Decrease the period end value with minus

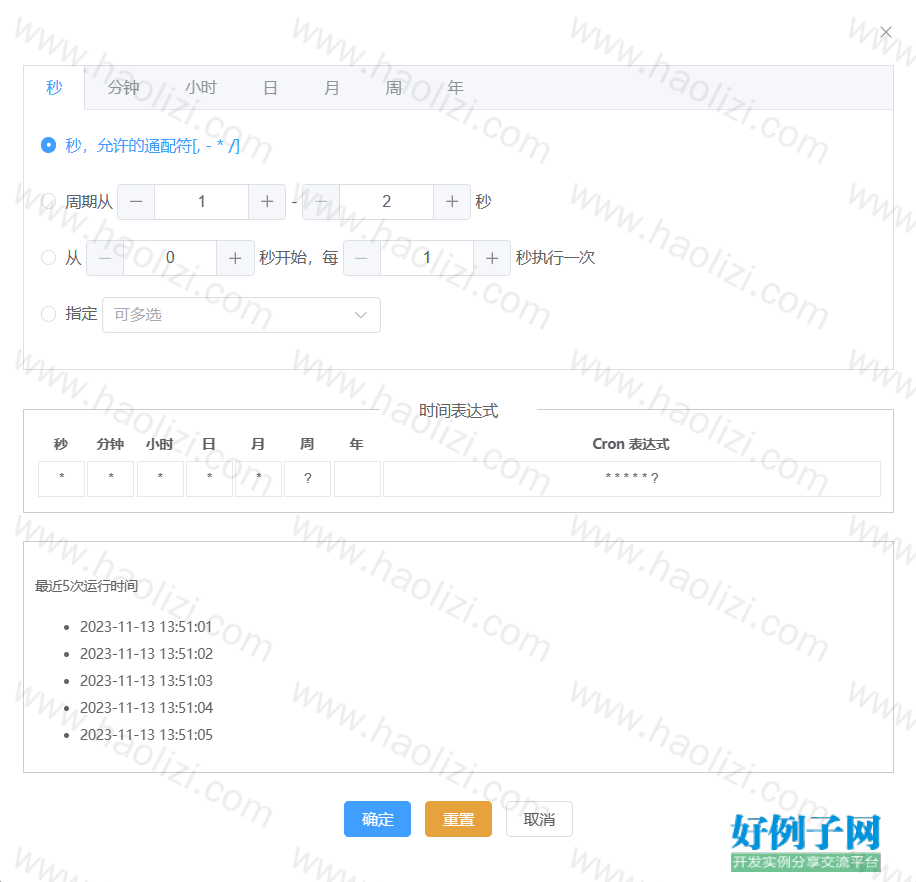pyautogui.click(x=321, y=202)
